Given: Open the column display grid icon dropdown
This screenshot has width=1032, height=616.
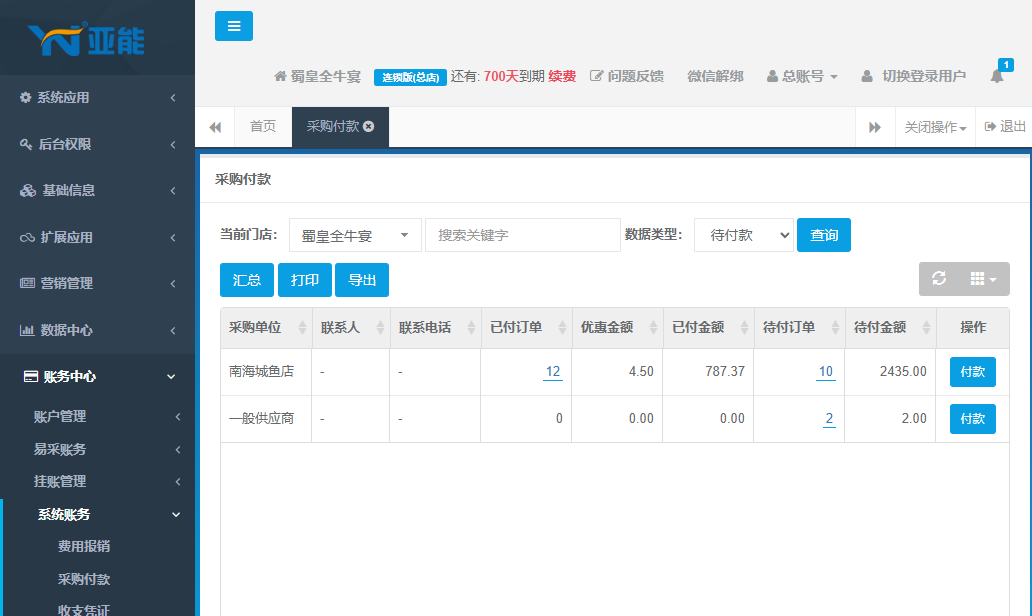Looking at the screenshot, I should (x=983, y=279).
